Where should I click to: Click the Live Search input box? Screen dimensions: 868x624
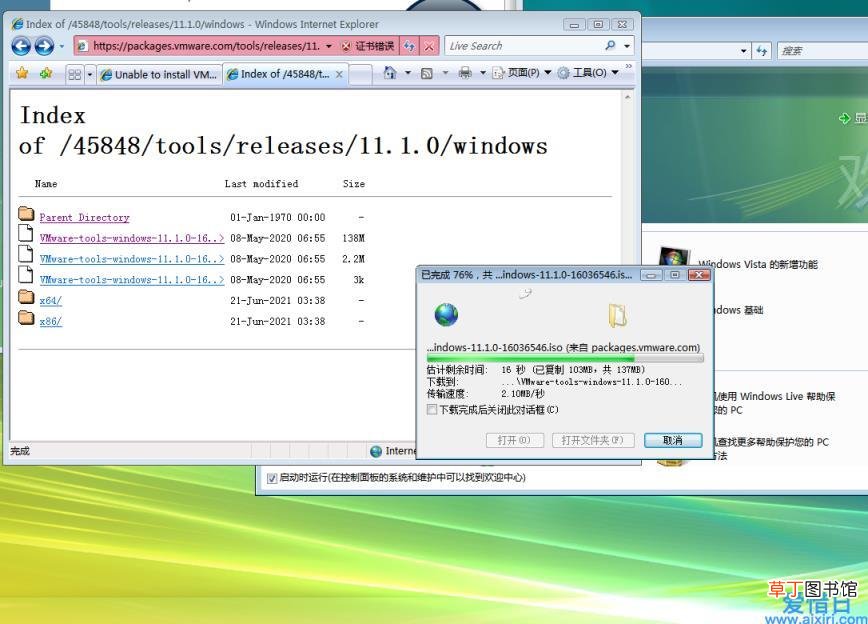click(523, 46)
